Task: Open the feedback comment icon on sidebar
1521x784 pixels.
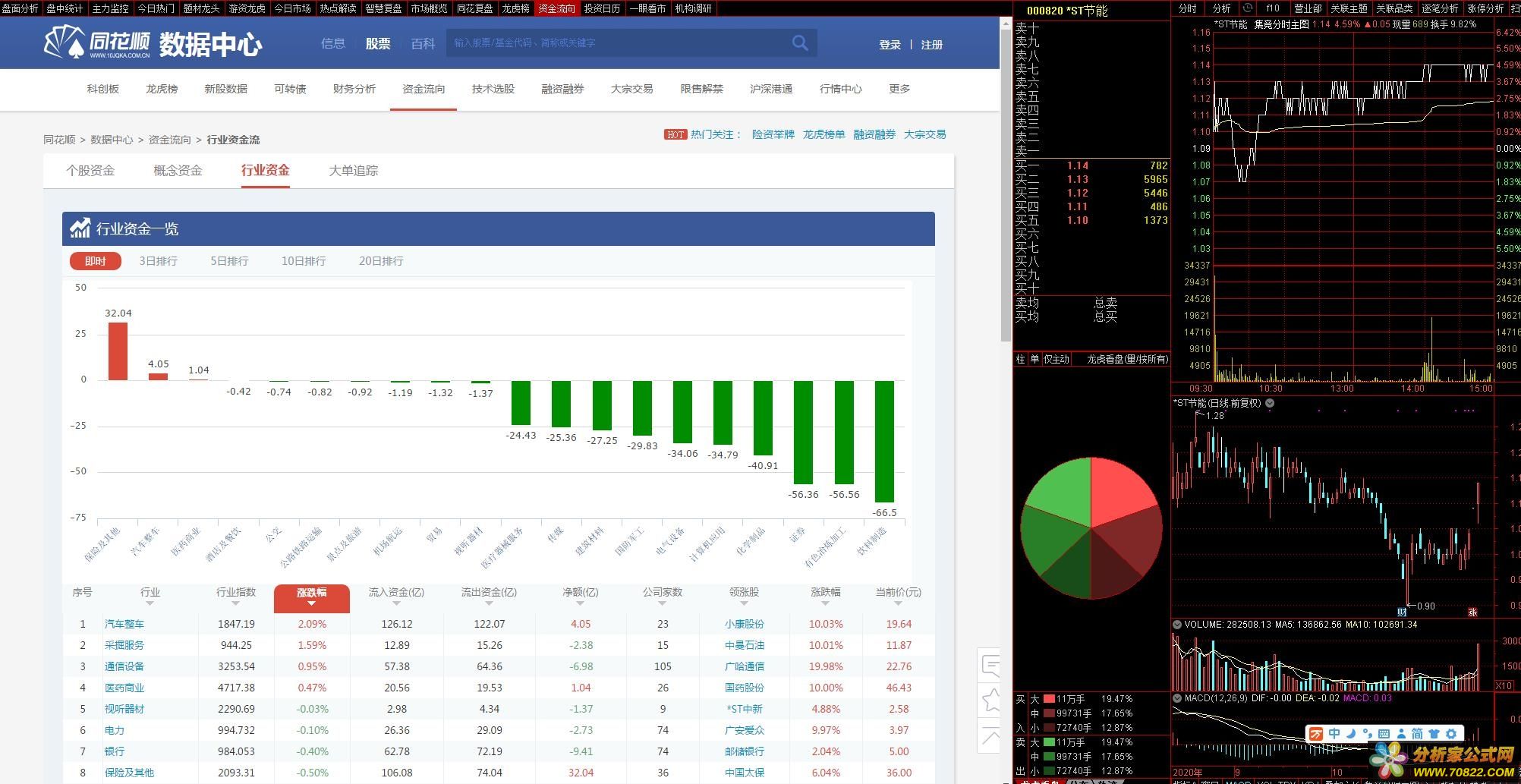Action: 990,666
